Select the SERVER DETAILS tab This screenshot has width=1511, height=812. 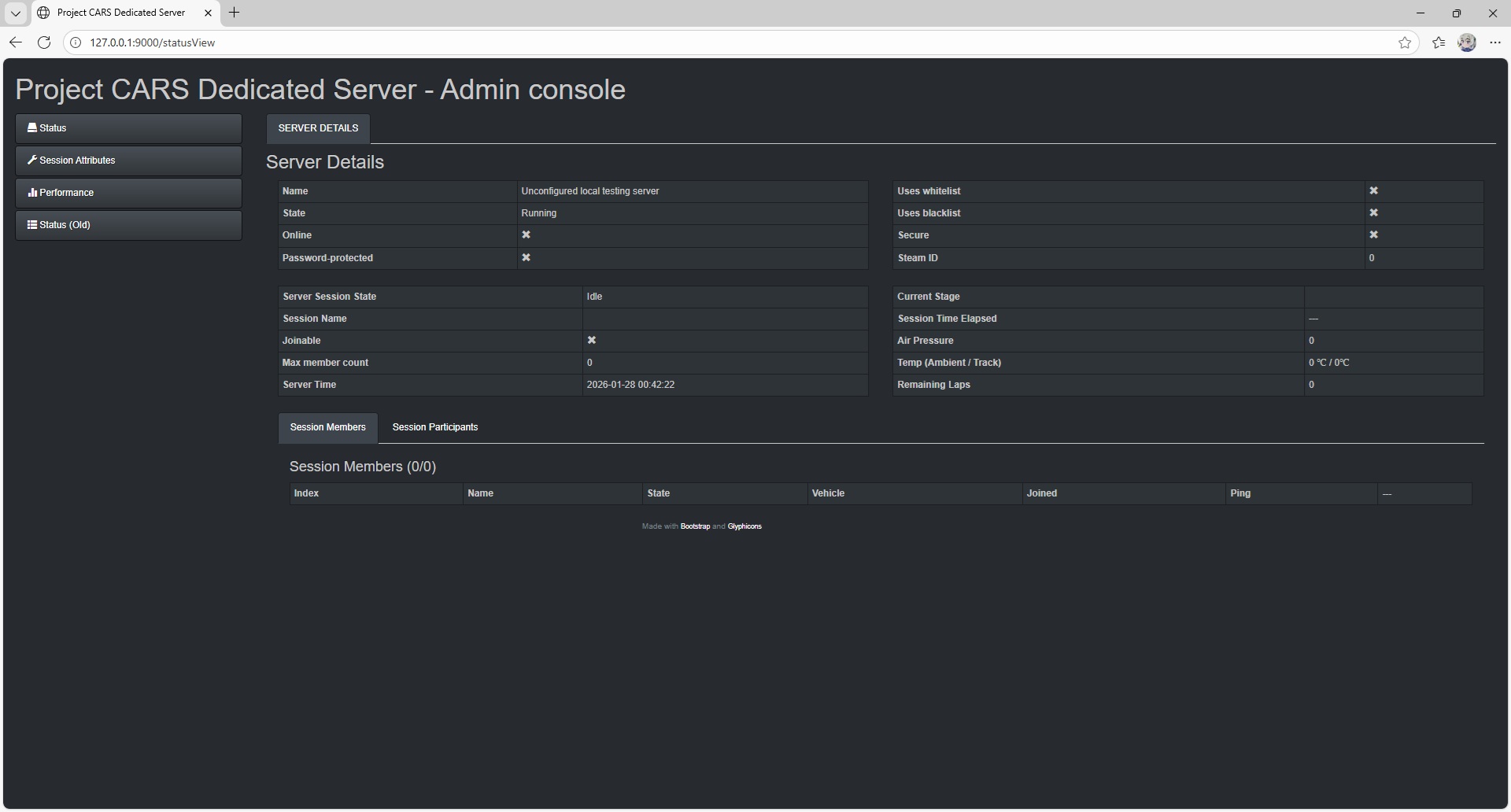click(x=318, y=128)
